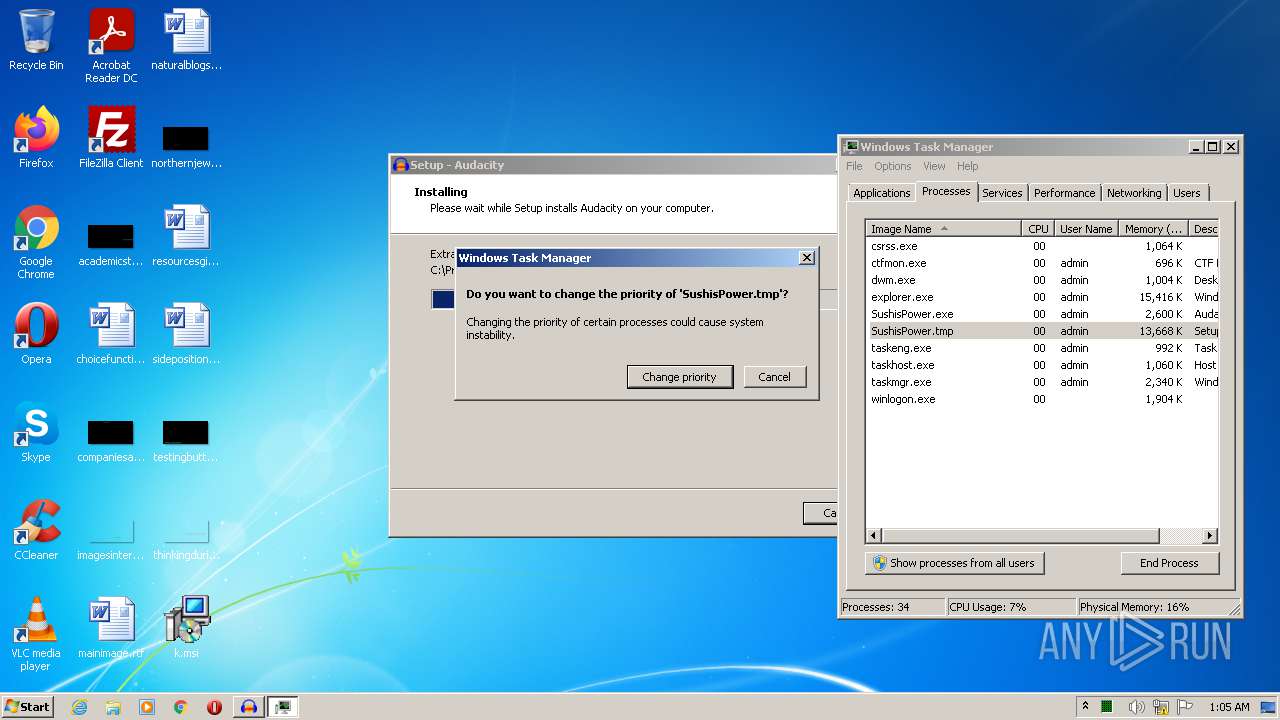
Task: Click Show processes from all users
Action: tap(954, 563)
